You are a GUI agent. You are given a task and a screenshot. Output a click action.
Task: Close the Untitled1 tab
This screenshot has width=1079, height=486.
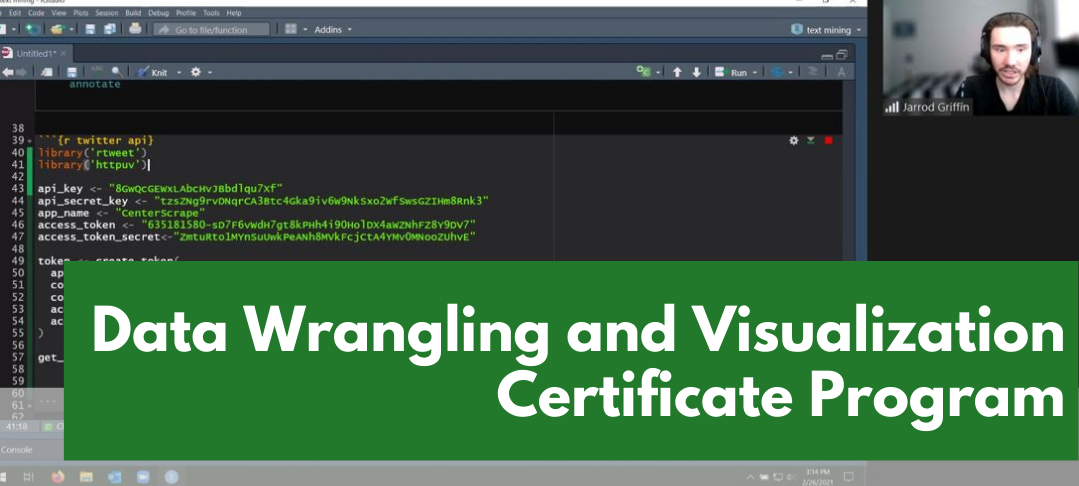click(63, 53)
